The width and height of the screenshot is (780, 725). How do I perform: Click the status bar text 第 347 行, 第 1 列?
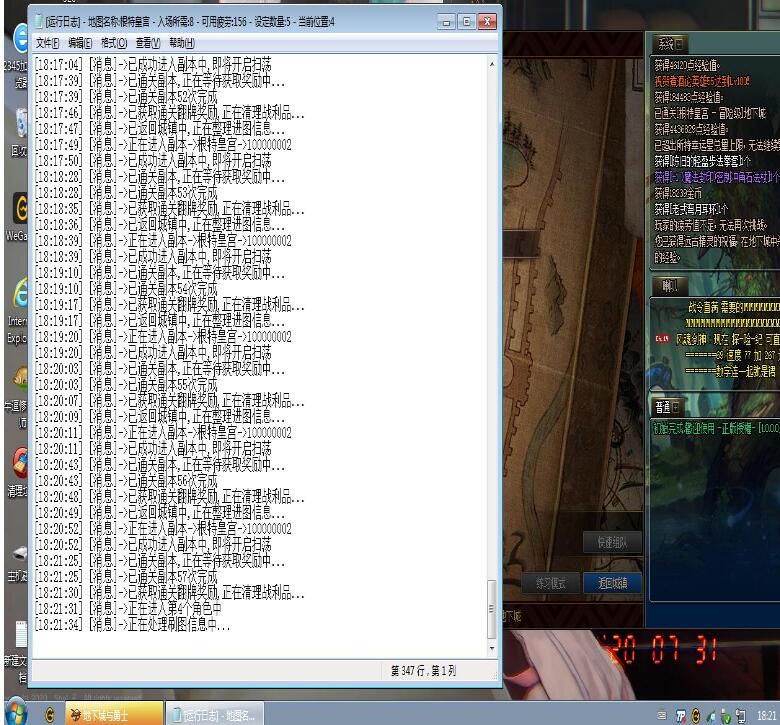[x=423, y=671]
